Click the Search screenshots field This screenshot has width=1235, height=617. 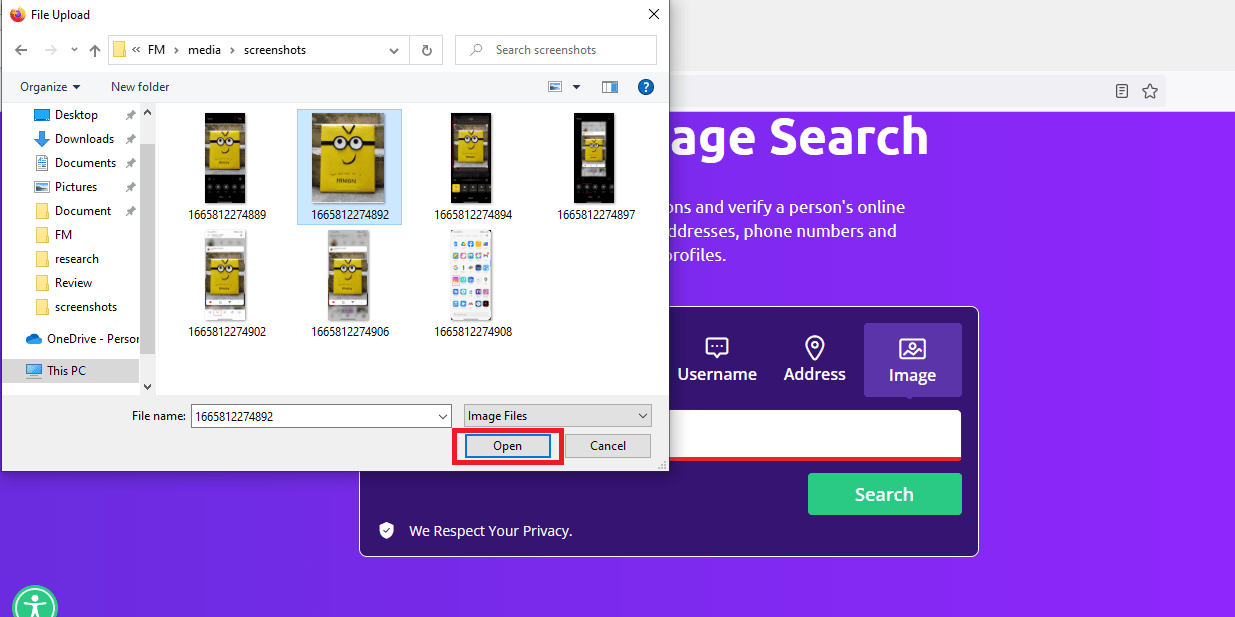pyautogui.click(x=556, y=50)
